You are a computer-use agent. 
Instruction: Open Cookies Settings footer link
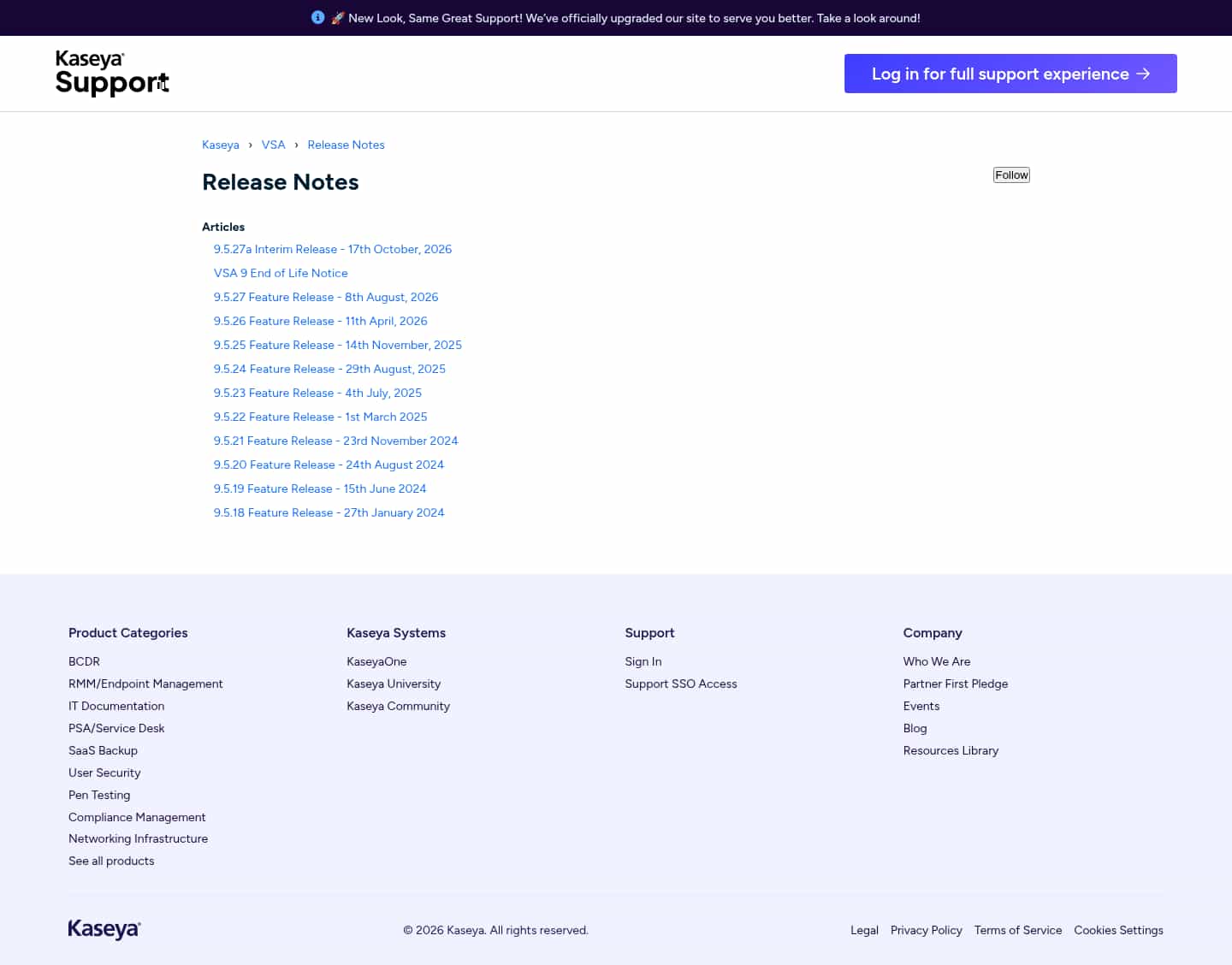[1118, 930]
